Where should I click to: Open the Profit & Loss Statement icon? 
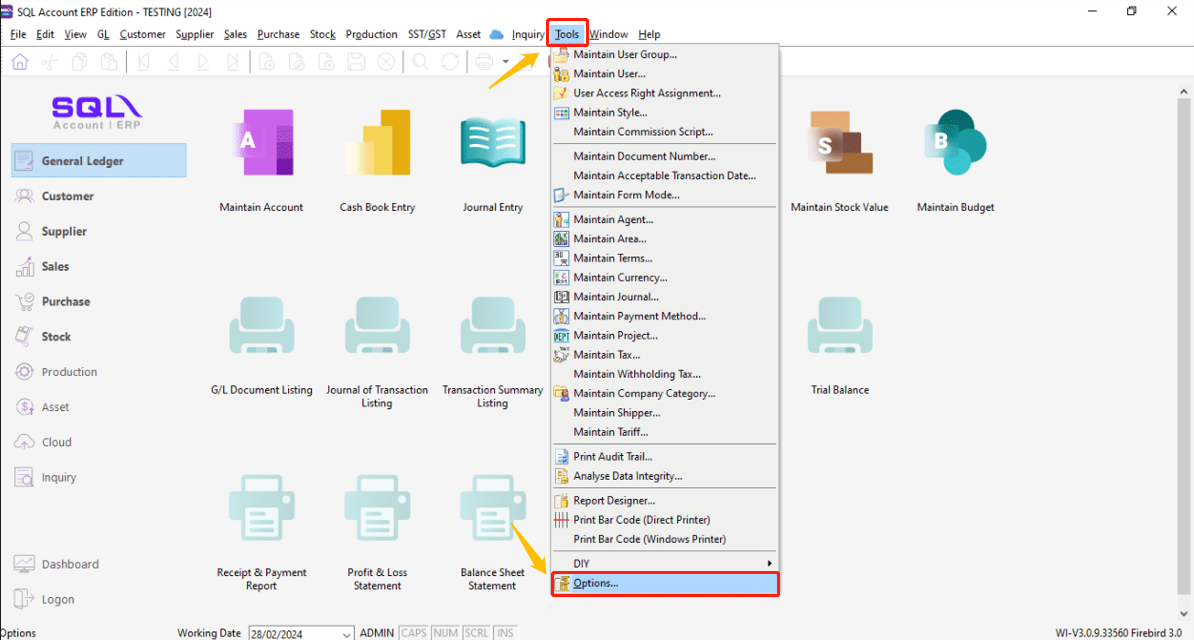click(x=377, y=510)
